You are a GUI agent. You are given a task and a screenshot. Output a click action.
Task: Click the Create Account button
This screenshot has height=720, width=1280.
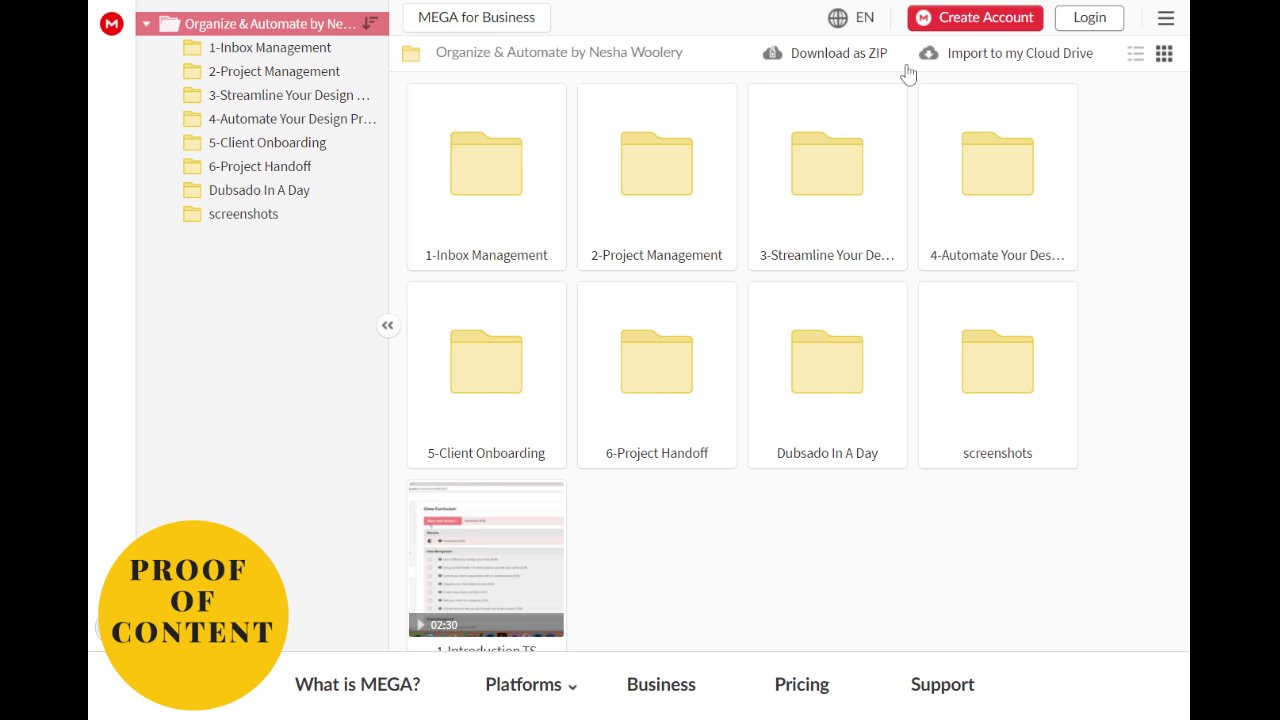click(x=975, y=18)
